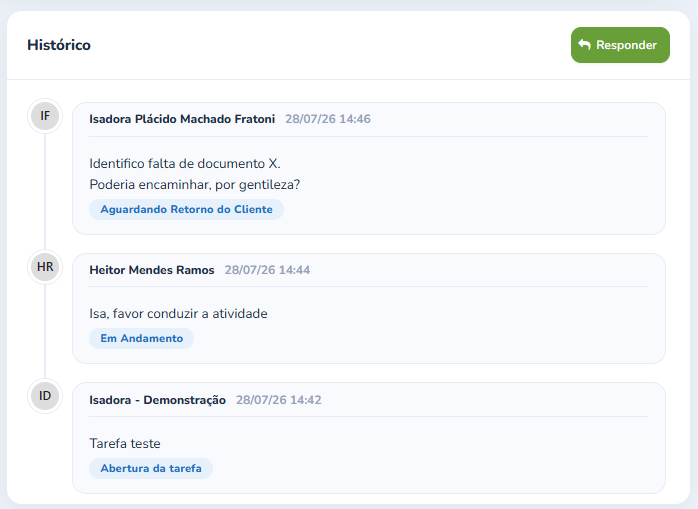Viewport: 698px width, 509px height.
Task: Click the Aguardando Retorno do Cliente badge
Action: pyautogui.click(x=187, y=209)
